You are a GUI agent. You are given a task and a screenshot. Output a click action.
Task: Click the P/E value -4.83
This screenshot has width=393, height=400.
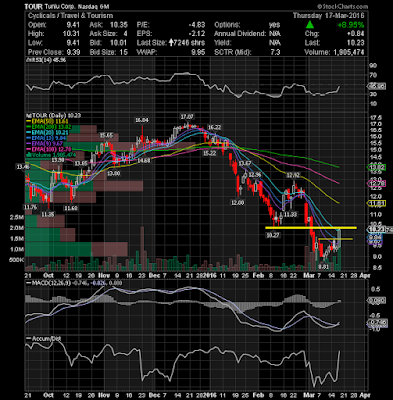pyautogui.click(x=197, y=25)
